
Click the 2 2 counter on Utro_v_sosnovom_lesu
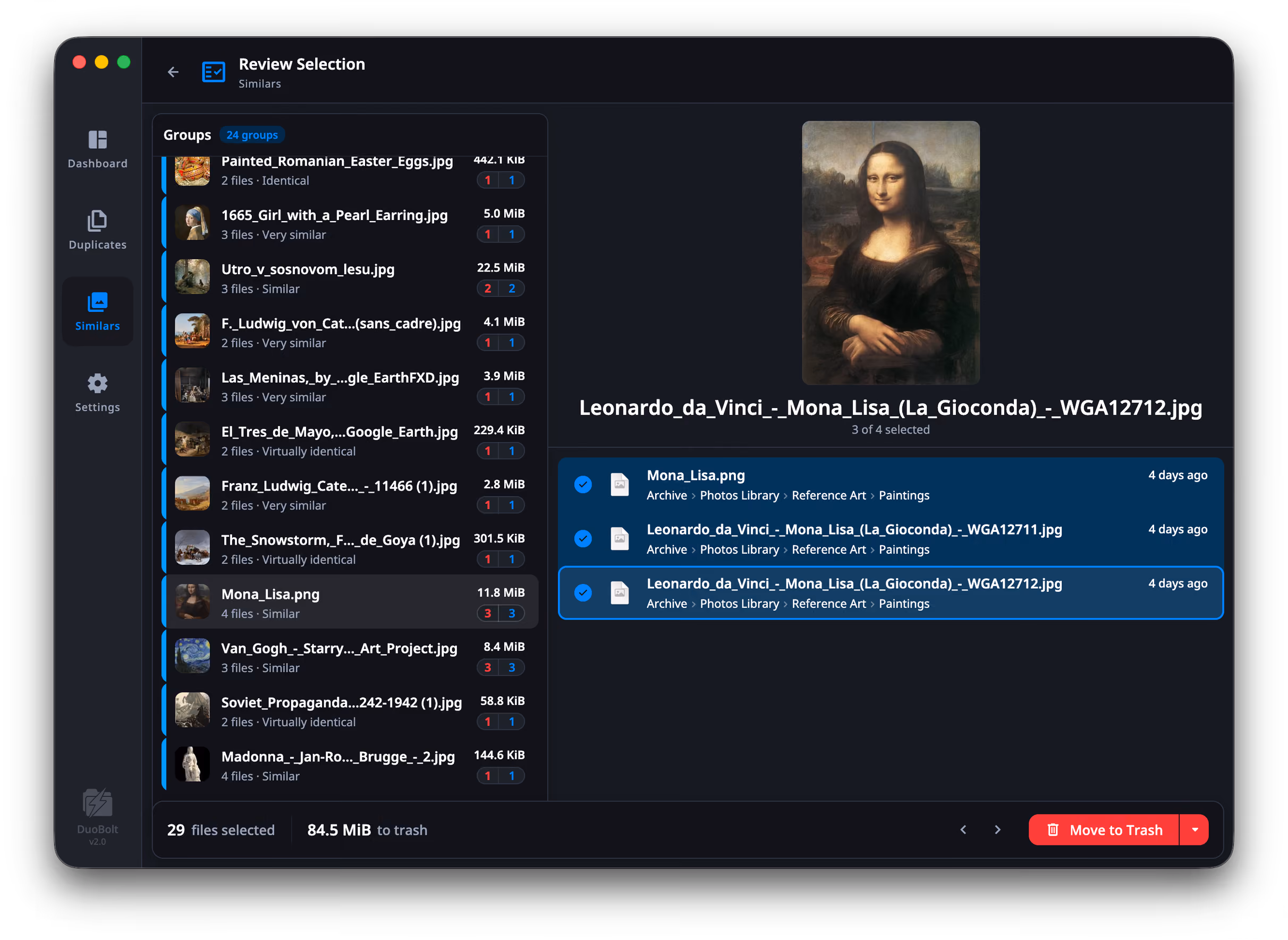coord(500,289)
